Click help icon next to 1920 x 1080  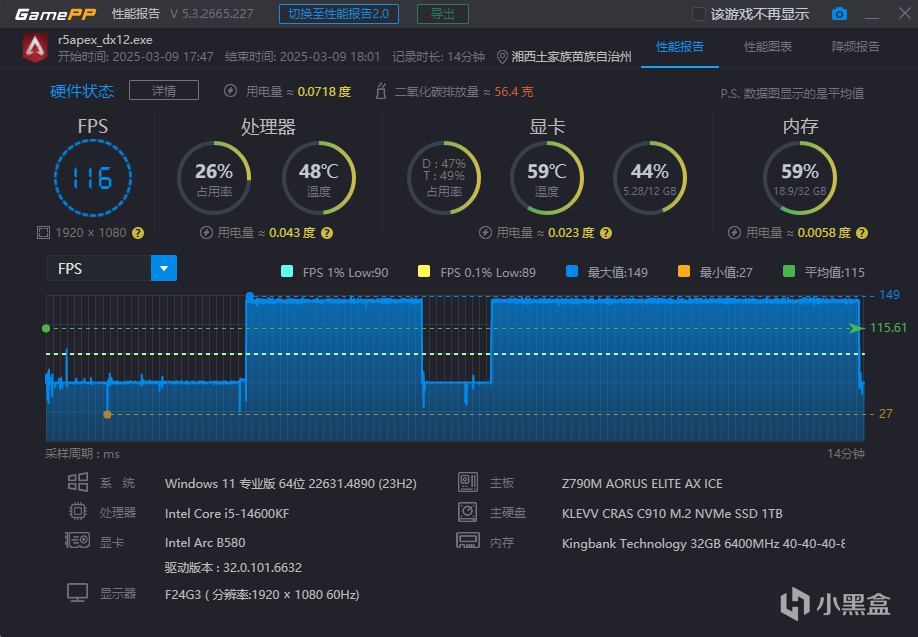tap(138, 233)
